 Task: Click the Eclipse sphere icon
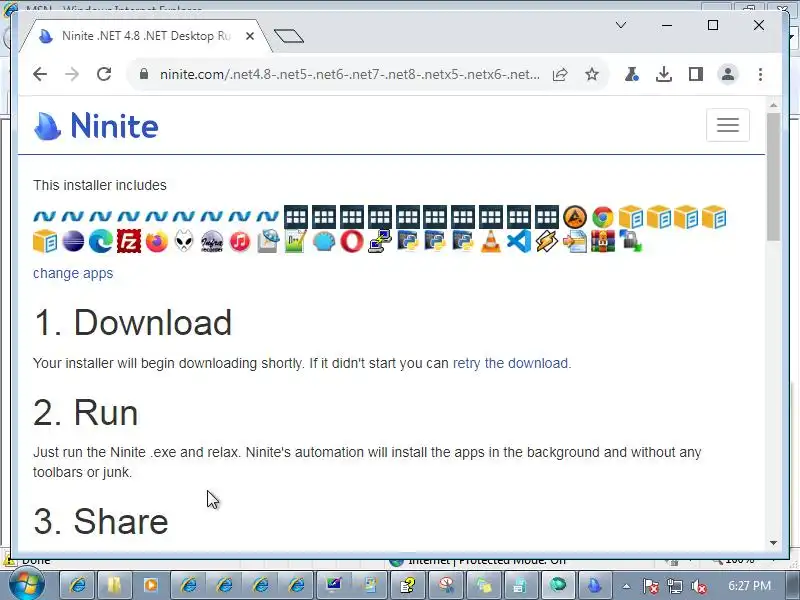coord(73,241)
